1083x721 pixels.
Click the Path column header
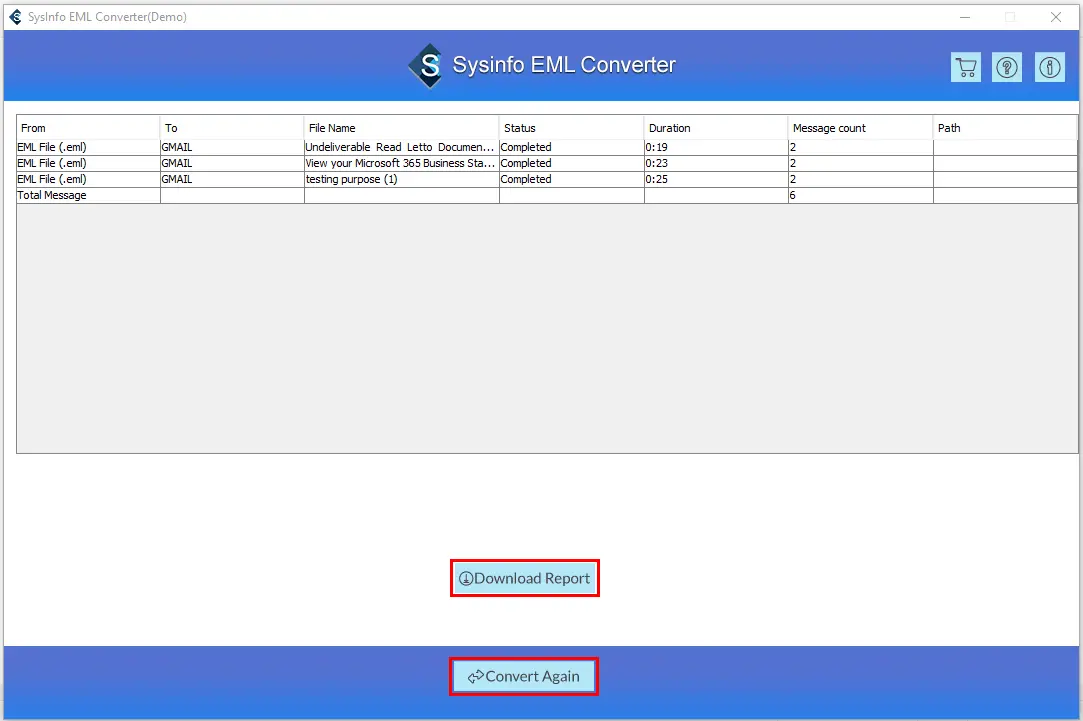pos(1005,128)
